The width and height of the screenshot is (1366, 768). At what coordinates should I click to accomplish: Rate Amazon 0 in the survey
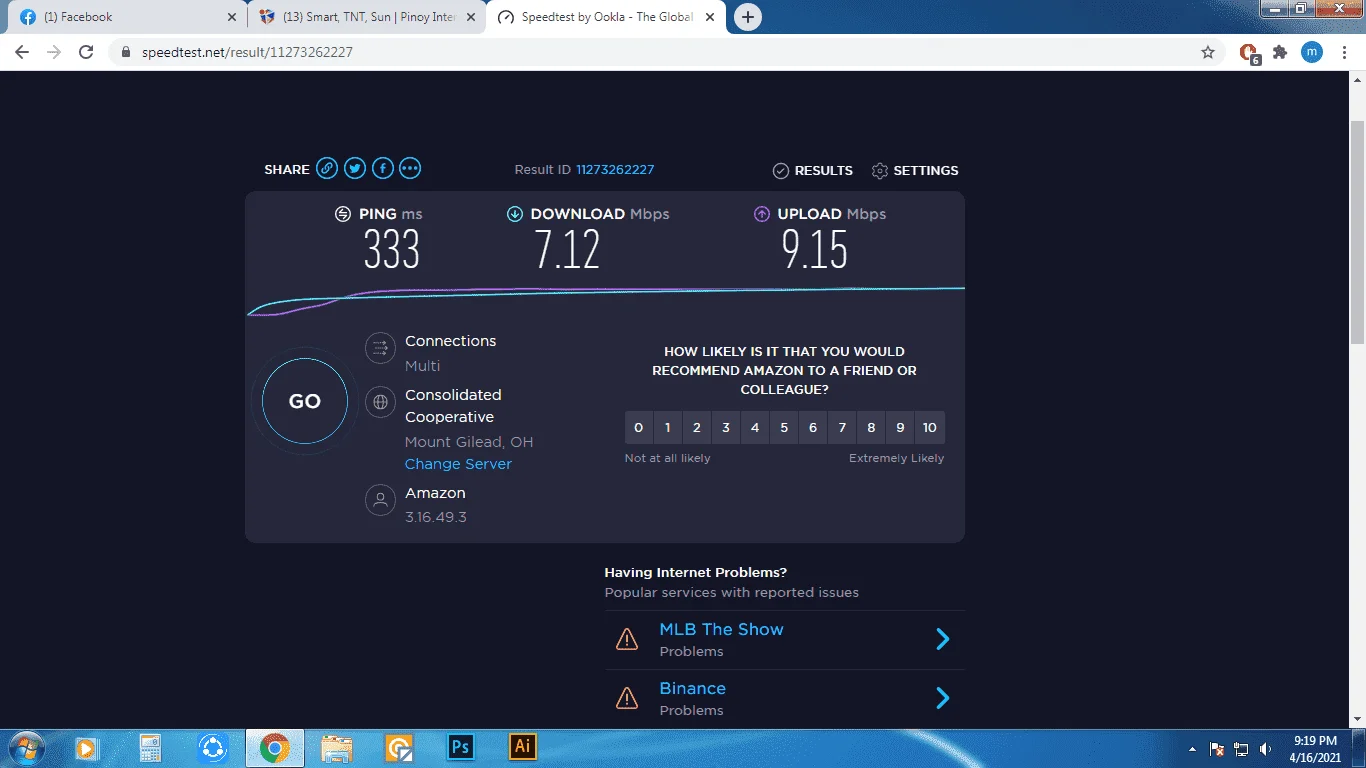tap(639, 427)
